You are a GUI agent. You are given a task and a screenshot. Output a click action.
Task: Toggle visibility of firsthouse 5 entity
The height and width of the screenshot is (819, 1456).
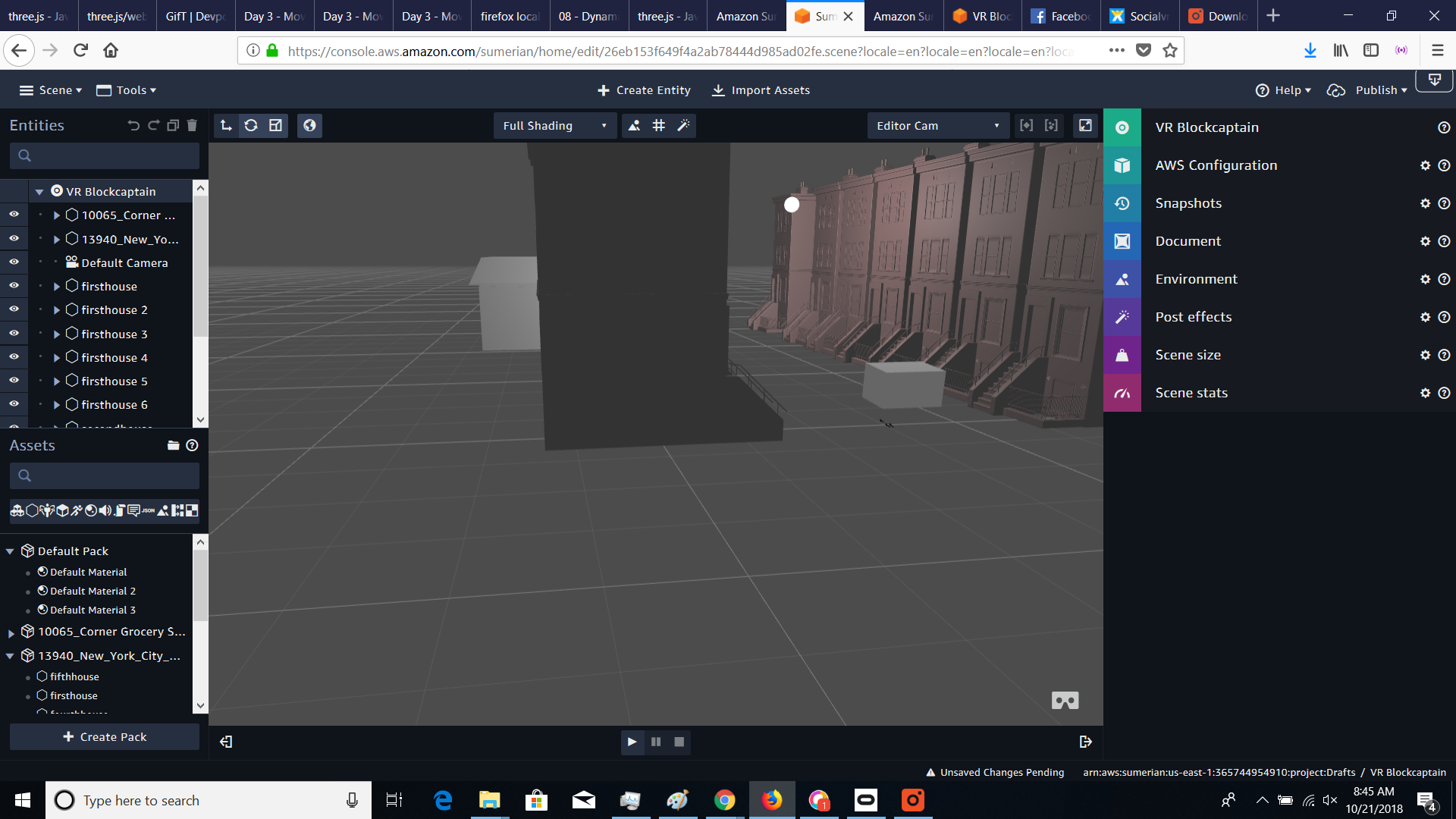coord(14,381)
